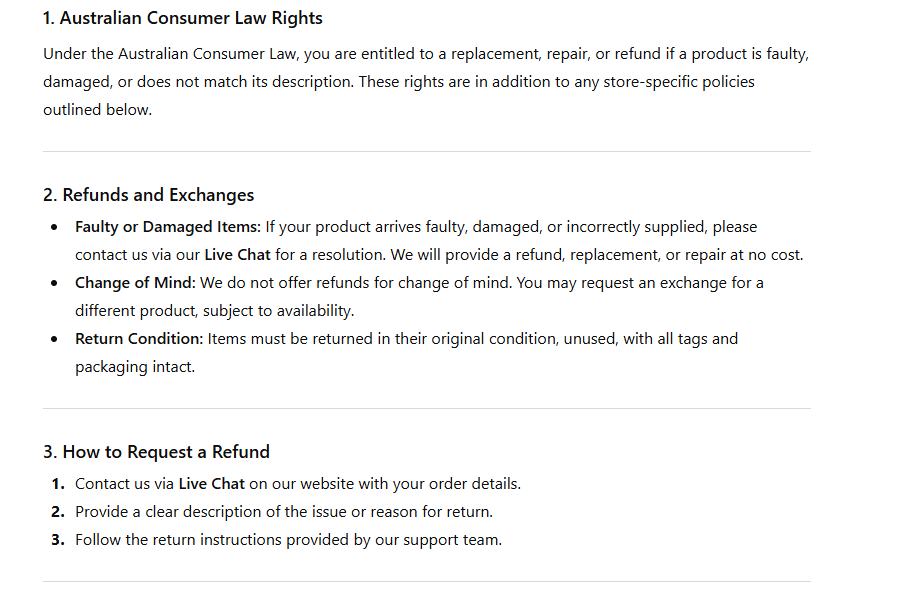This screenshot has height=603, width=904.
Task: Select the Change of Mind label
Action: (x=135, y=283)
